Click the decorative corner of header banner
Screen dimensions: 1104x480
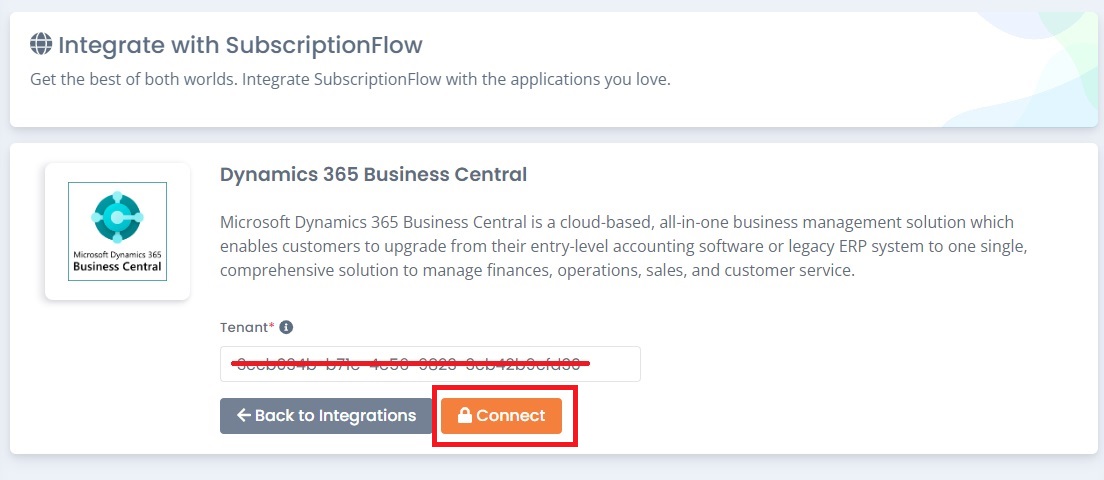pyautogui.click(x=1035, y=69)
